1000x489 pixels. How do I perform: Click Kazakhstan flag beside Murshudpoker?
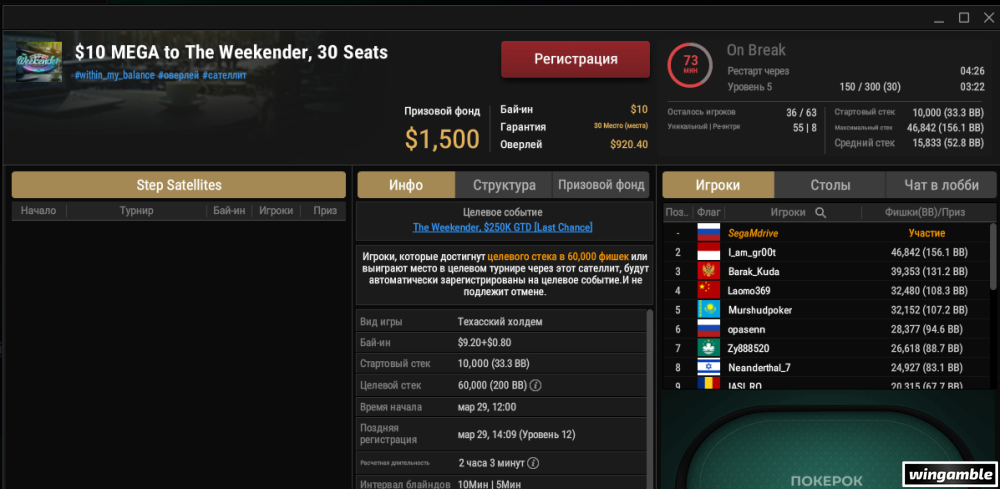pos(709,310)
